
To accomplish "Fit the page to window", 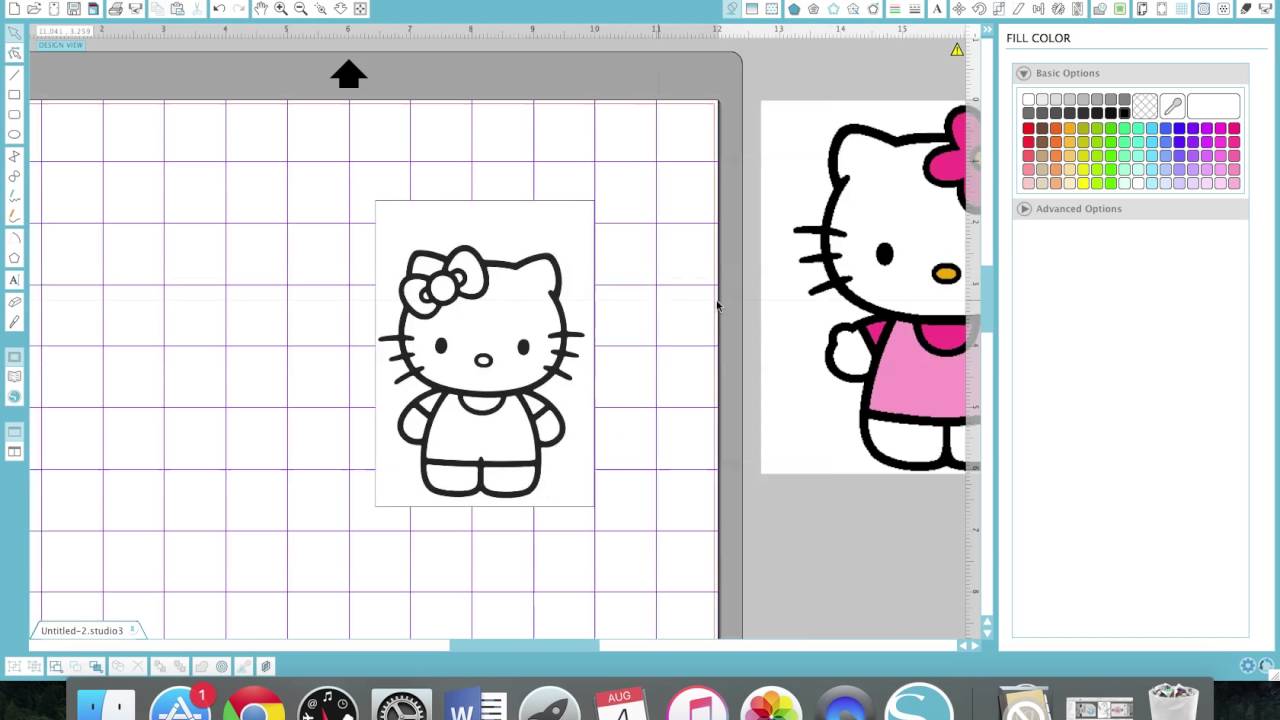I will 360,9.
